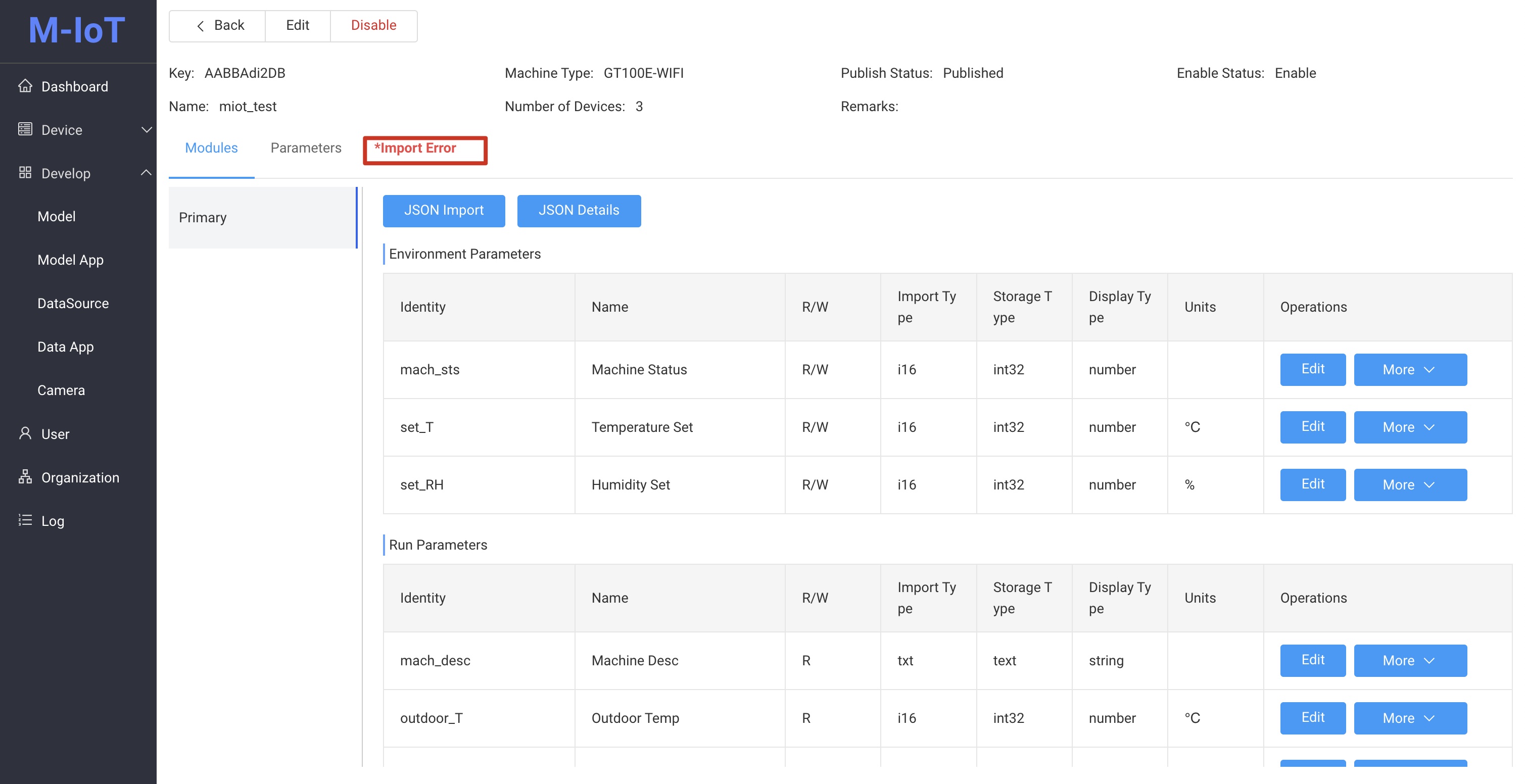This screenshot has width=1525, height=784.
Task: Edit the outdoor_T parameter
Action: [x=1312, y=717]
